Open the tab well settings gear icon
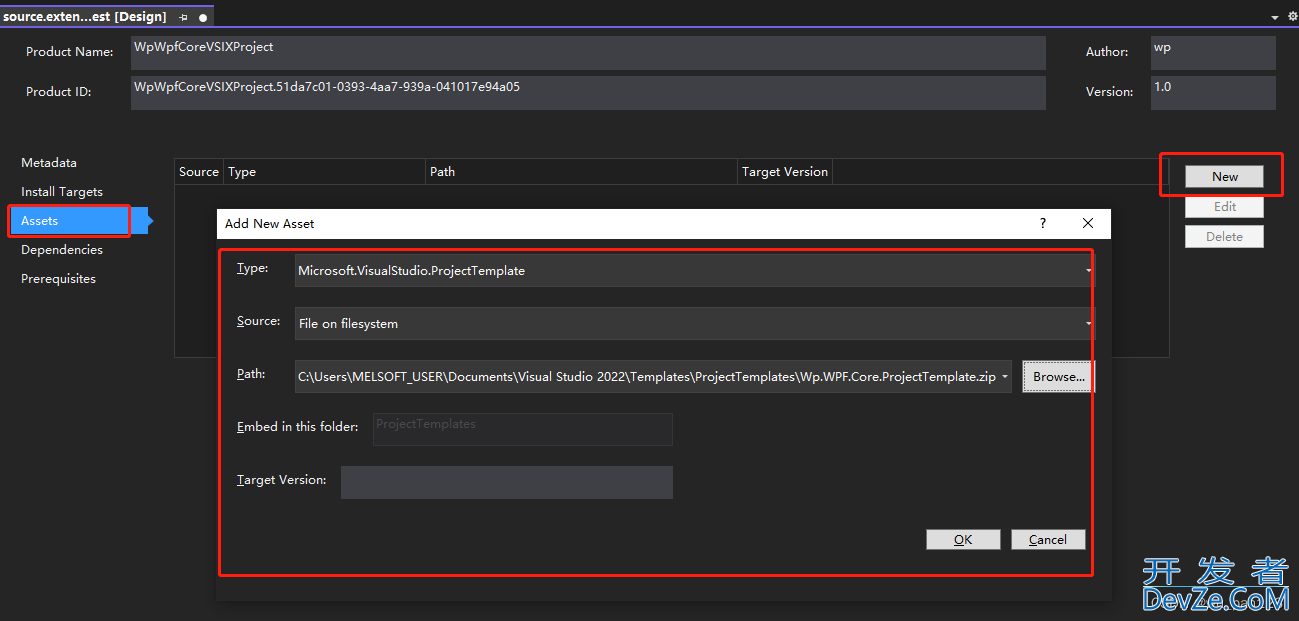 [x=1292, y=17]
